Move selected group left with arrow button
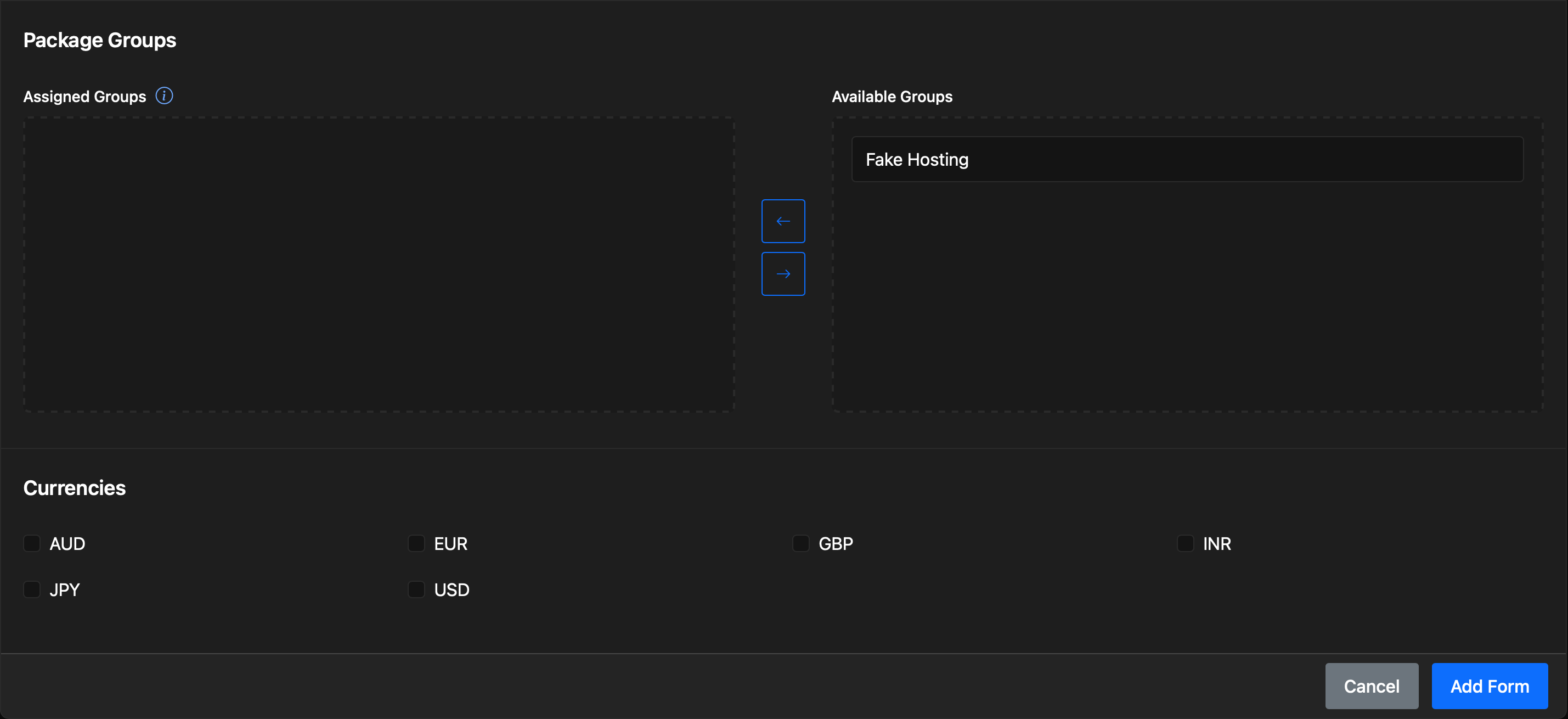Viewport: 1568px width, 719px height. tap(783, 221)
